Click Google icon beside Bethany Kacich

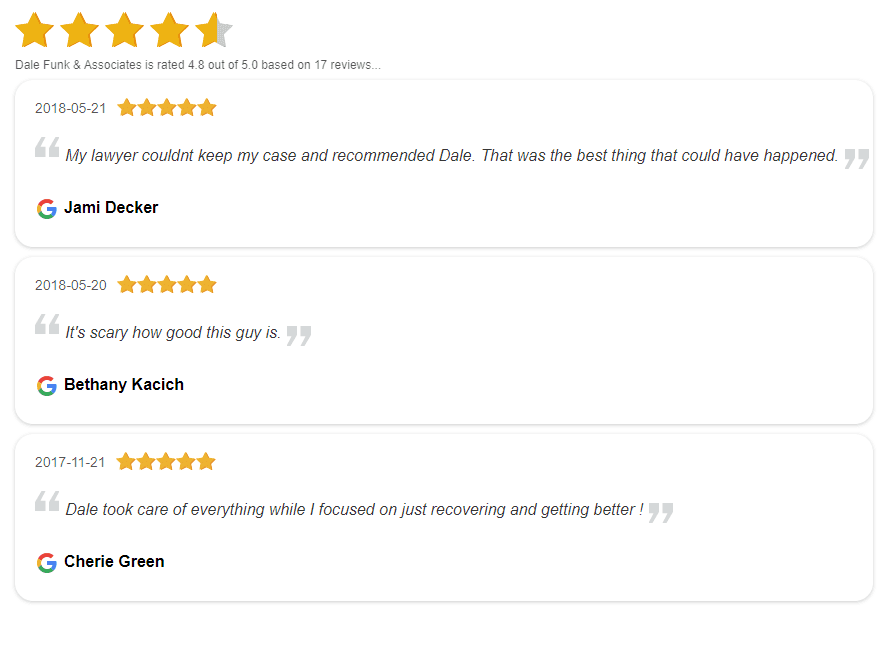[x=46, y=385]
